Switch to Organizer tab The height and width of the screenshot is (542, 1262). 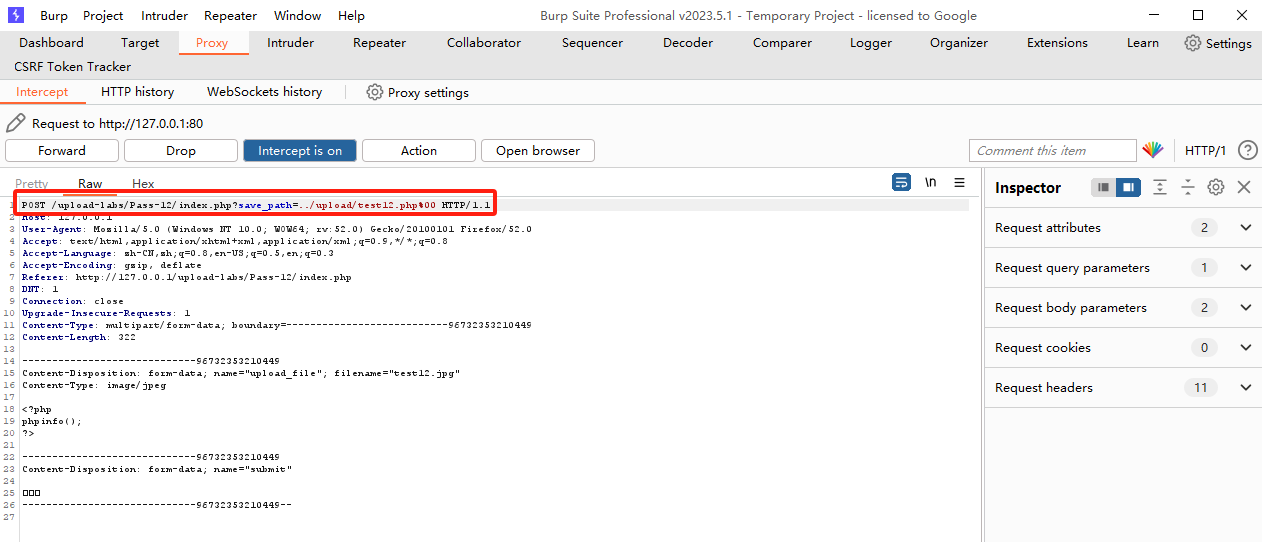pos(959,43)
